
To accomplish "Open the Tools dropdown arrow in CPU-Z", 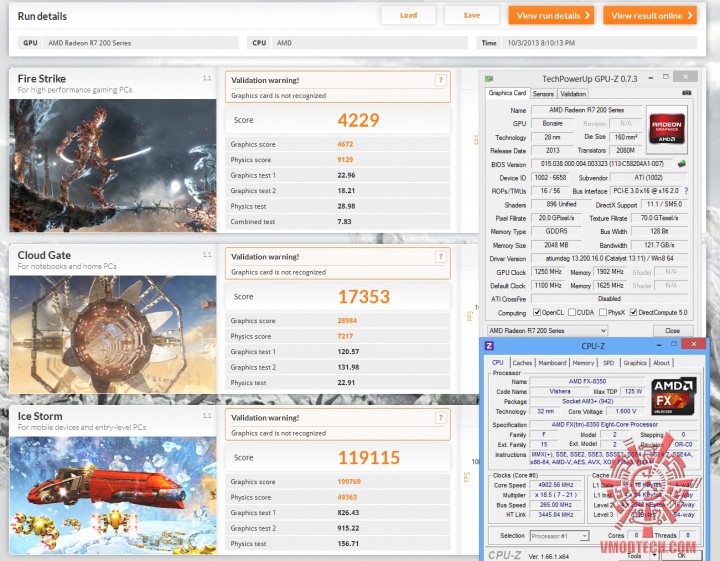I will 654,555.
